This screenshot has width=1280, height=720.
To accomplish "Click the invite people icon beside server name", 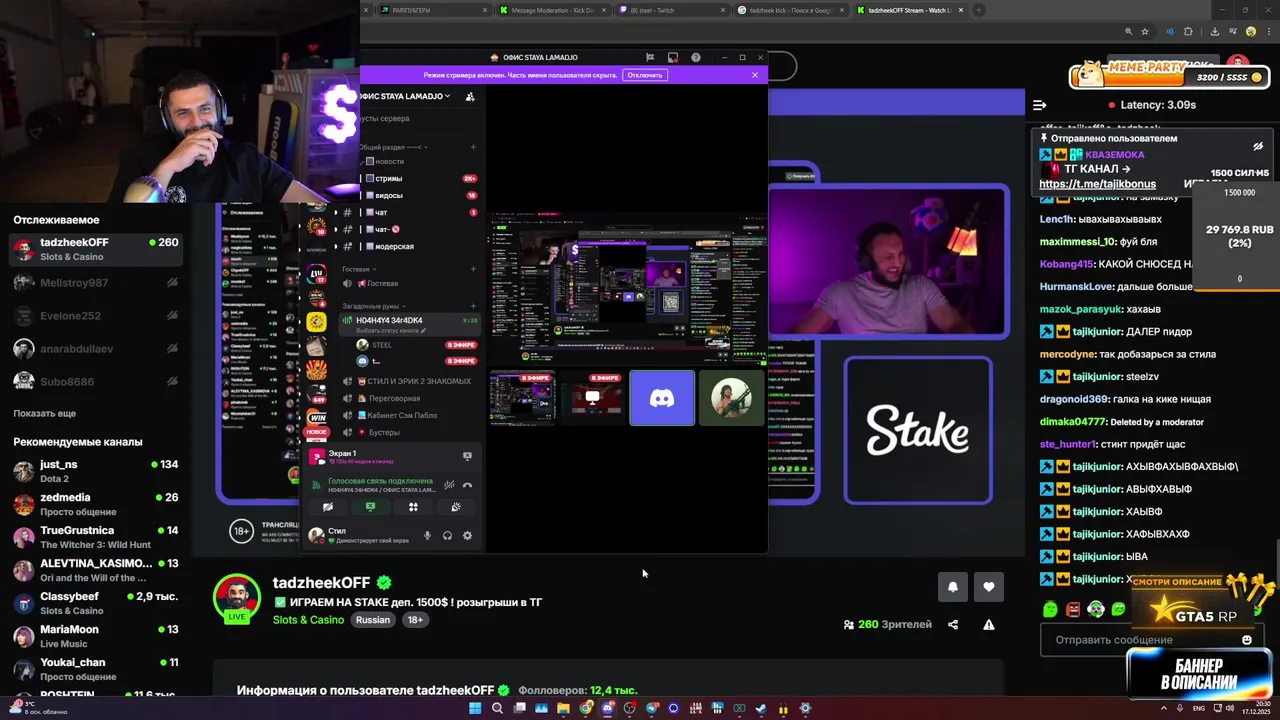I will point(470,96).
